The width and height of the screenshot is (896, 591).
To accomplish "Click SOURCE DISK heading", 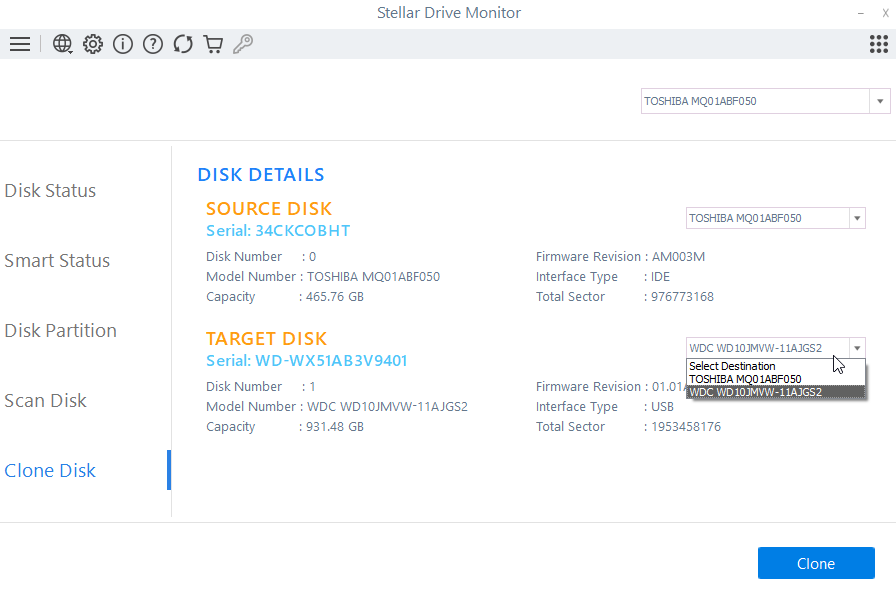I will (269, 209).
